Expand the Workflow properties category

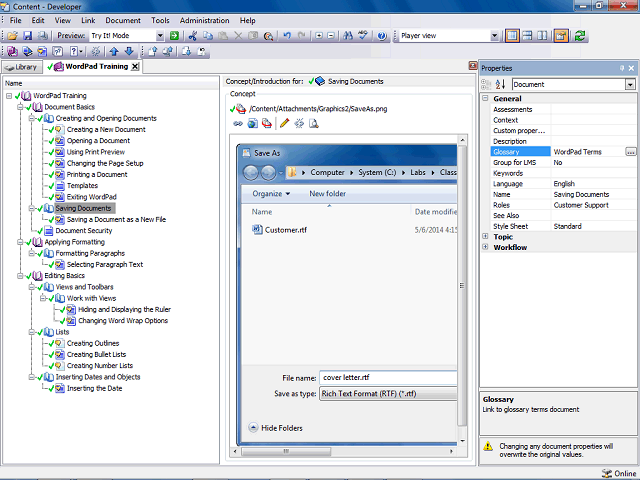[x=485, y=247]
